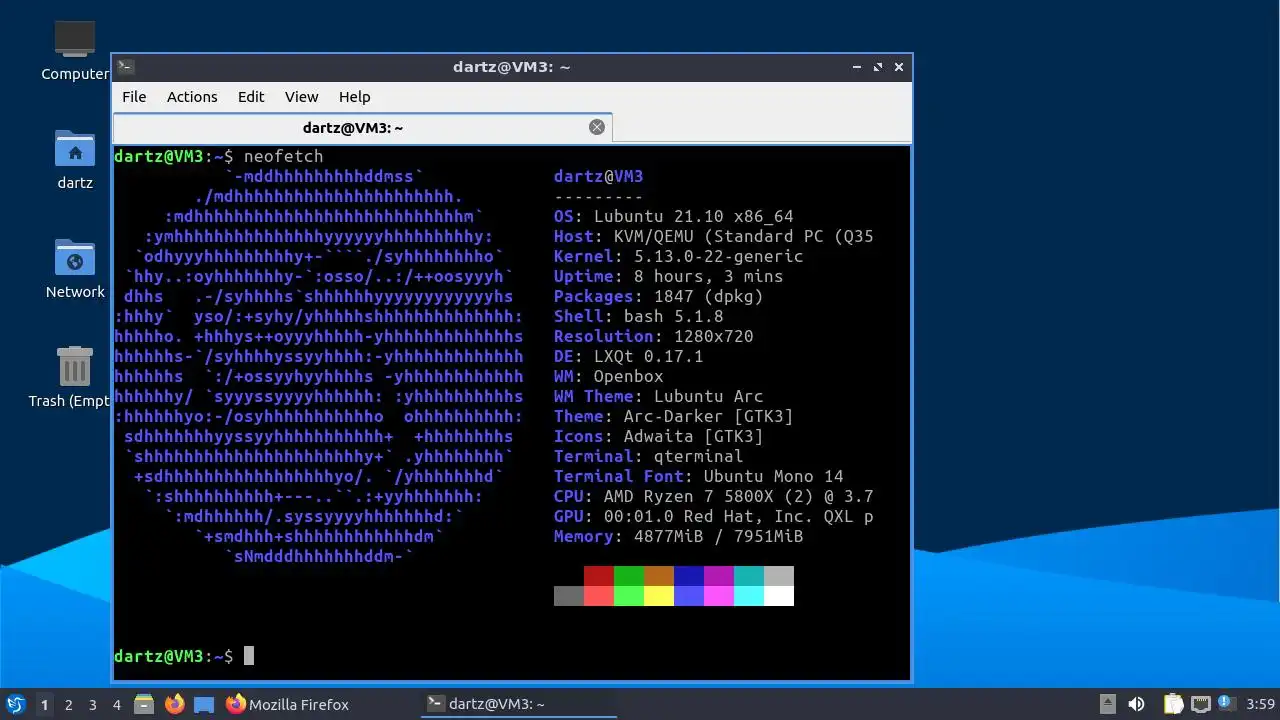
Task: Switch to workspace 2
Action: (x=69, y=704)
